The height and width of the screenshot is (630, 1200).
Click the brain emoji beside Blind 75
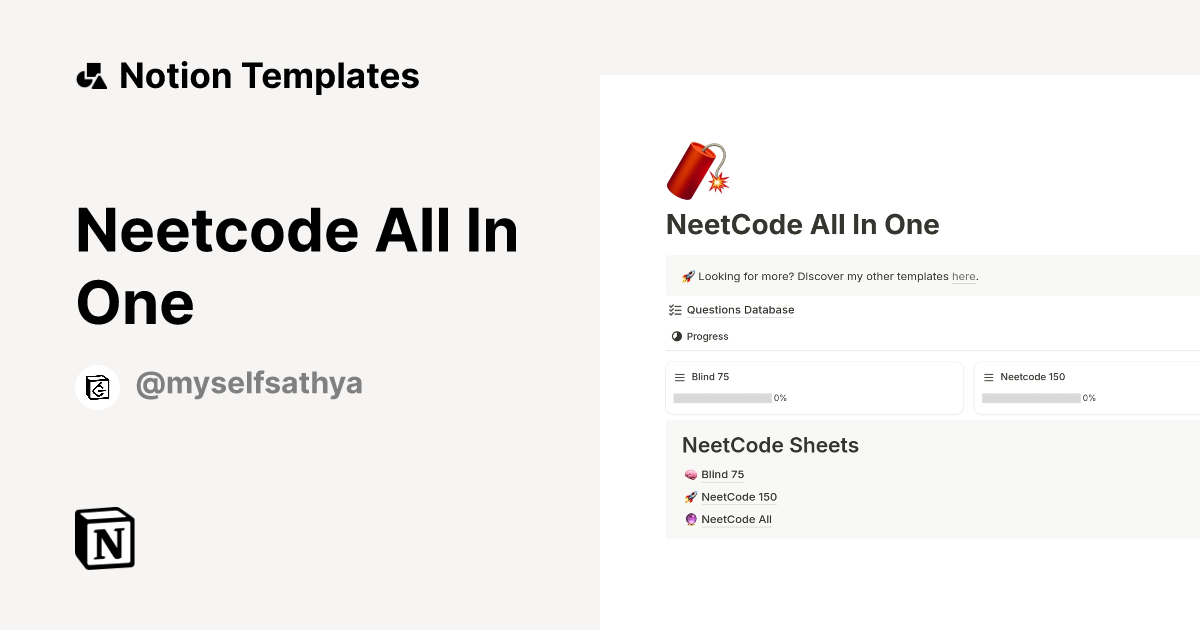tap(690, 474)
